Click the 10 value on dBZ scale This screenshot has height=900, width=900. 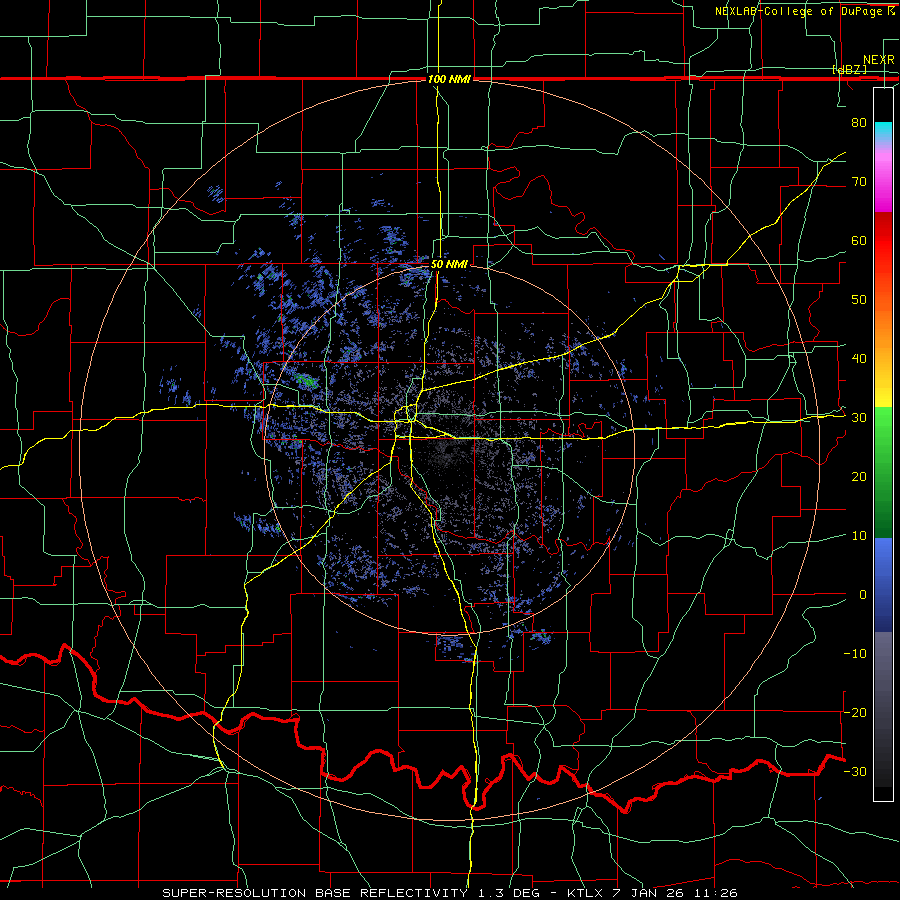[x=859, y=536]
